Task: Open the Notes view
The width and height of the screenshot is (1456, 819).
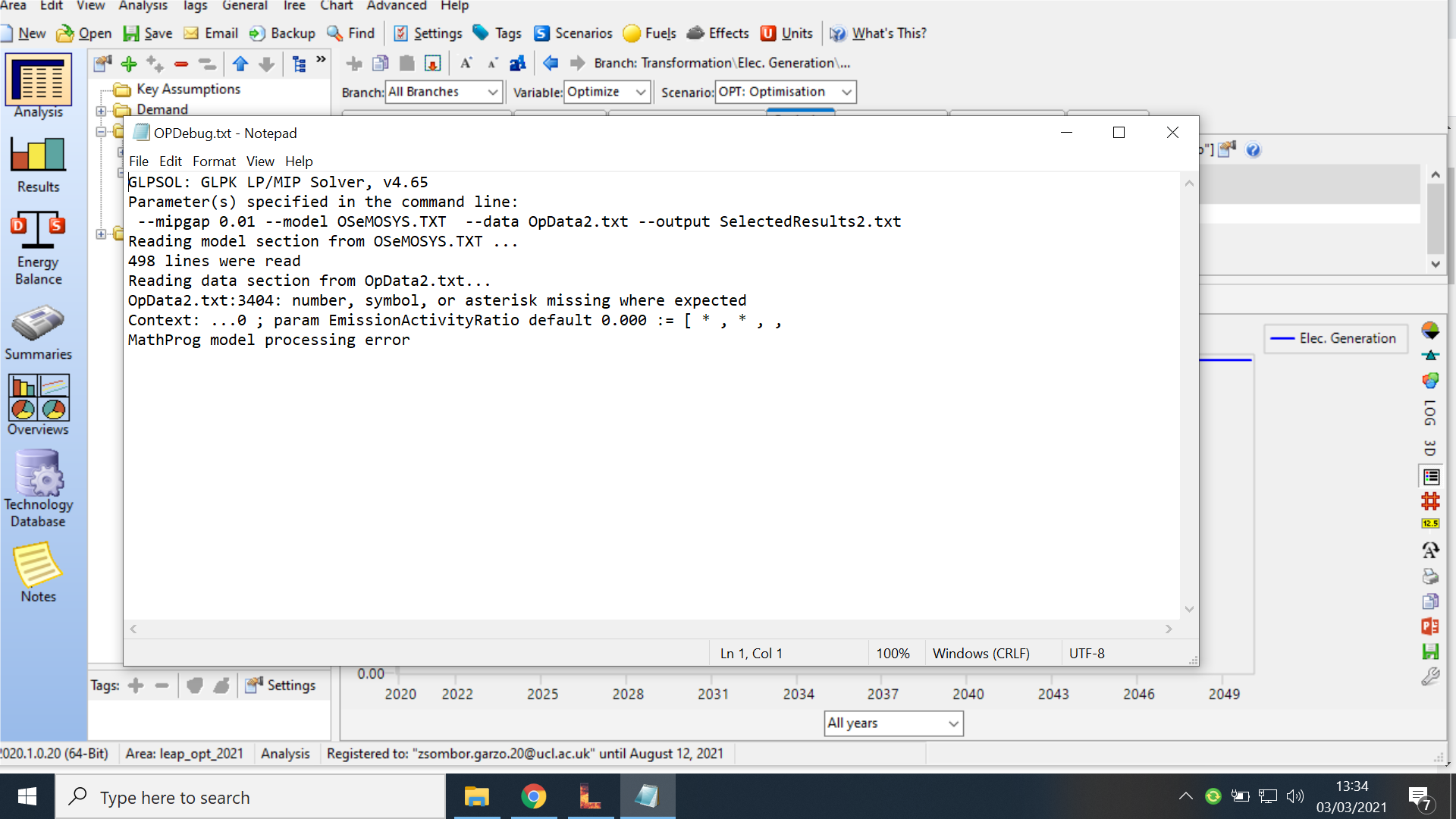Action: [38, 573]
